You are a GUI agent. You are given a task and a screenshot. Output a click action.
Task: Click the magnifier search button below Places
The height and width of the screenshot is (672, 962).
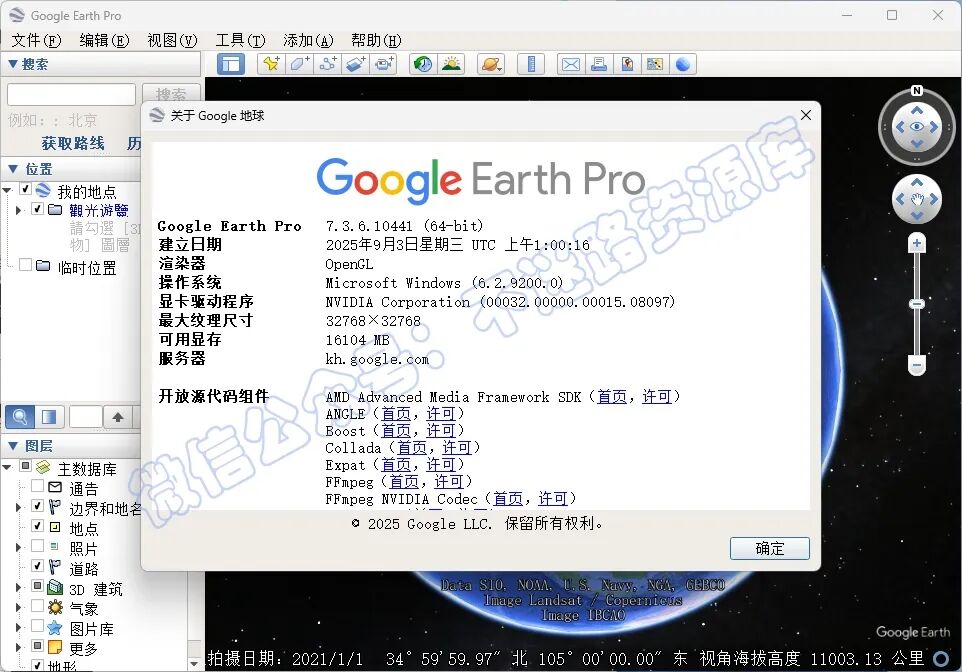(20, 417)
